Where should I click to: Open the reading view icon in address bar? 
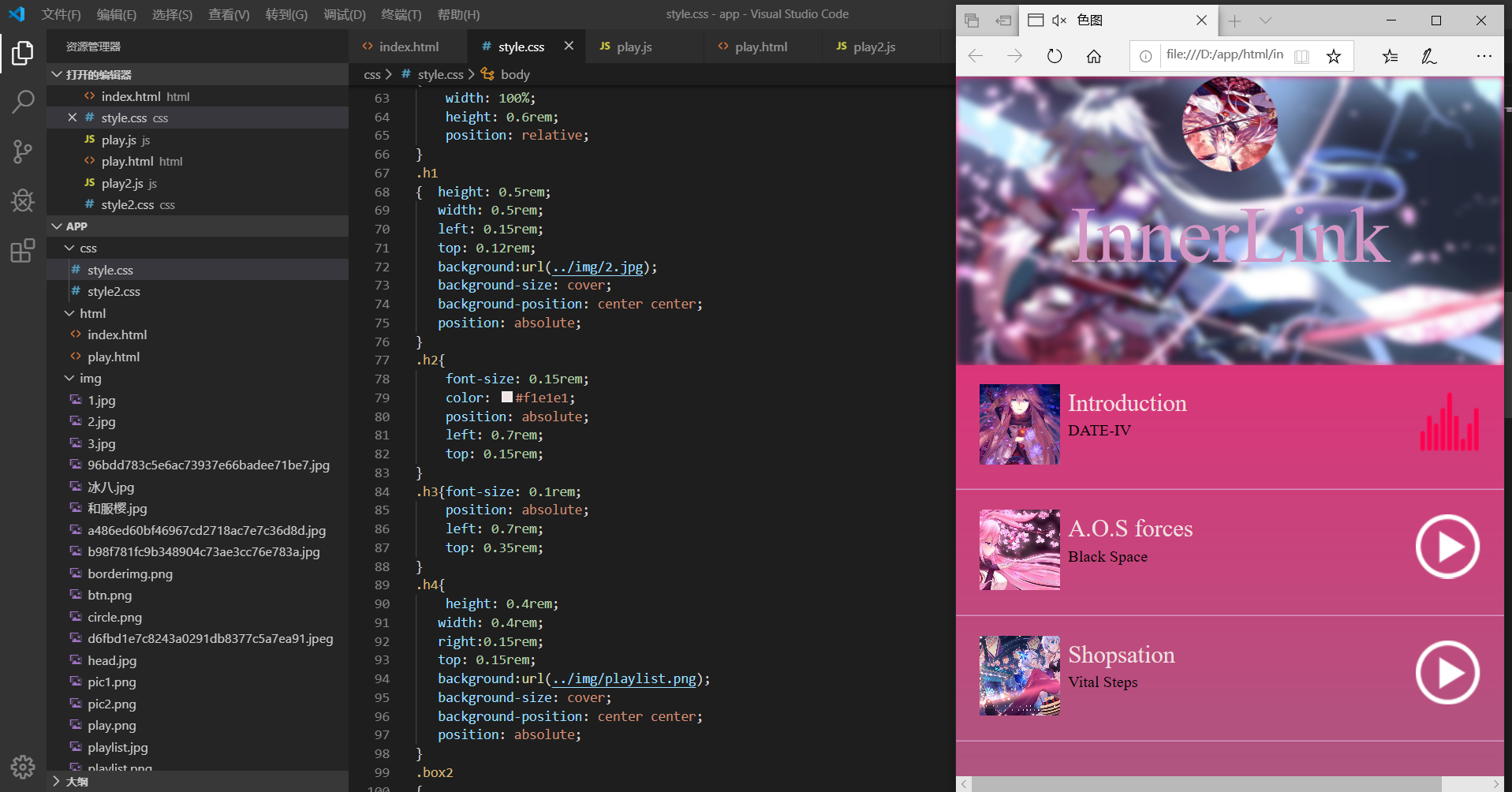click(1301, 56)
